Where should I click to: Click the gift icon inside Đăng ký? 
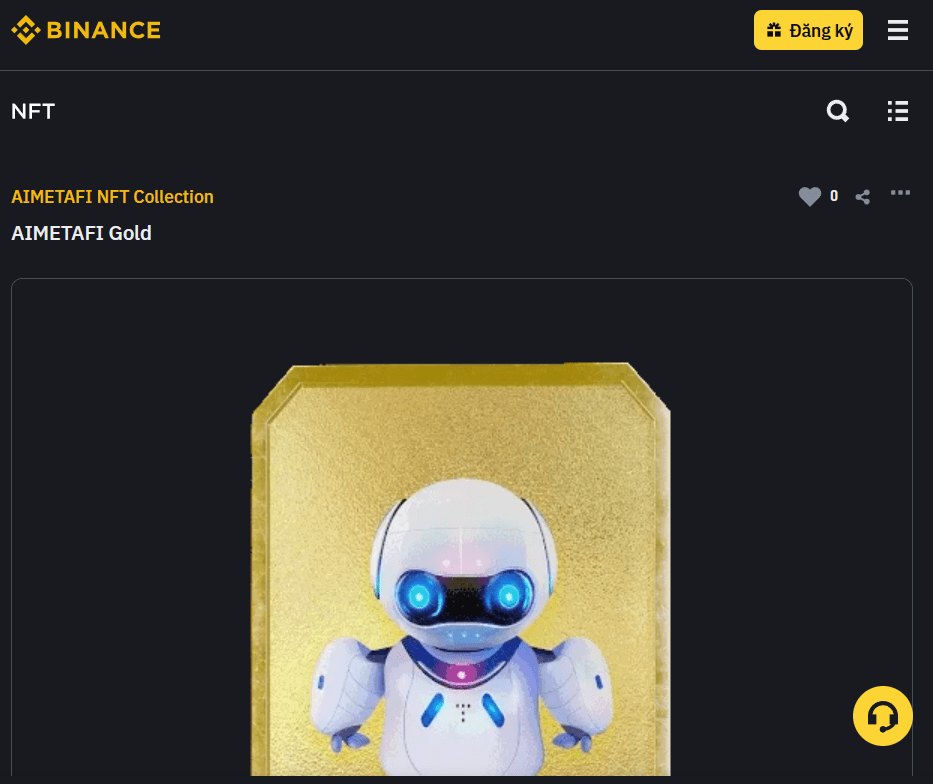click(x=774, y=30)
